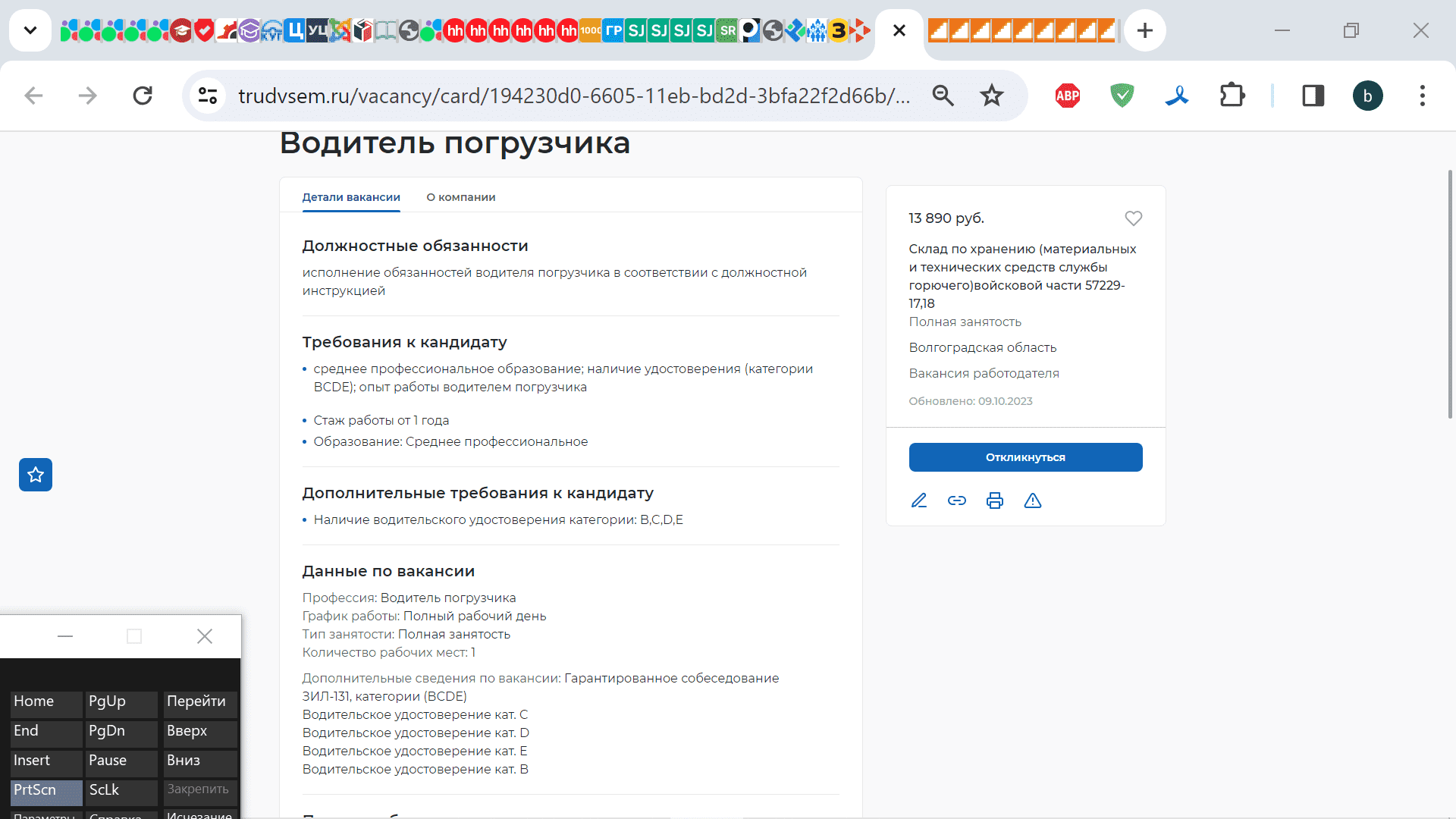Open site information control in address bar
This screenshot has height=819, width=1456.
tap(208, 96)
